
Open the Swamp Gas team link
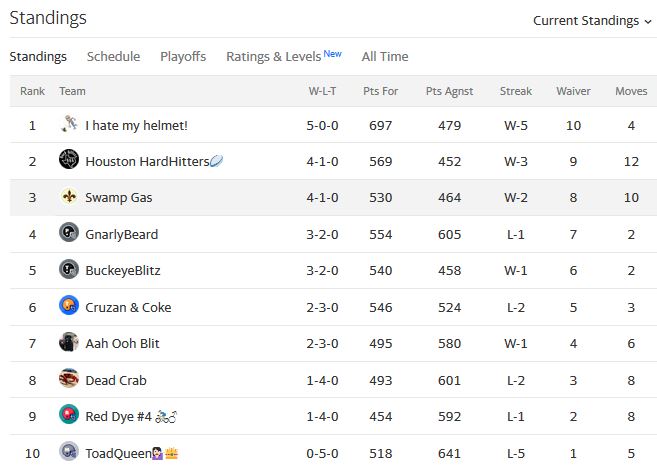tap(119, 198)
